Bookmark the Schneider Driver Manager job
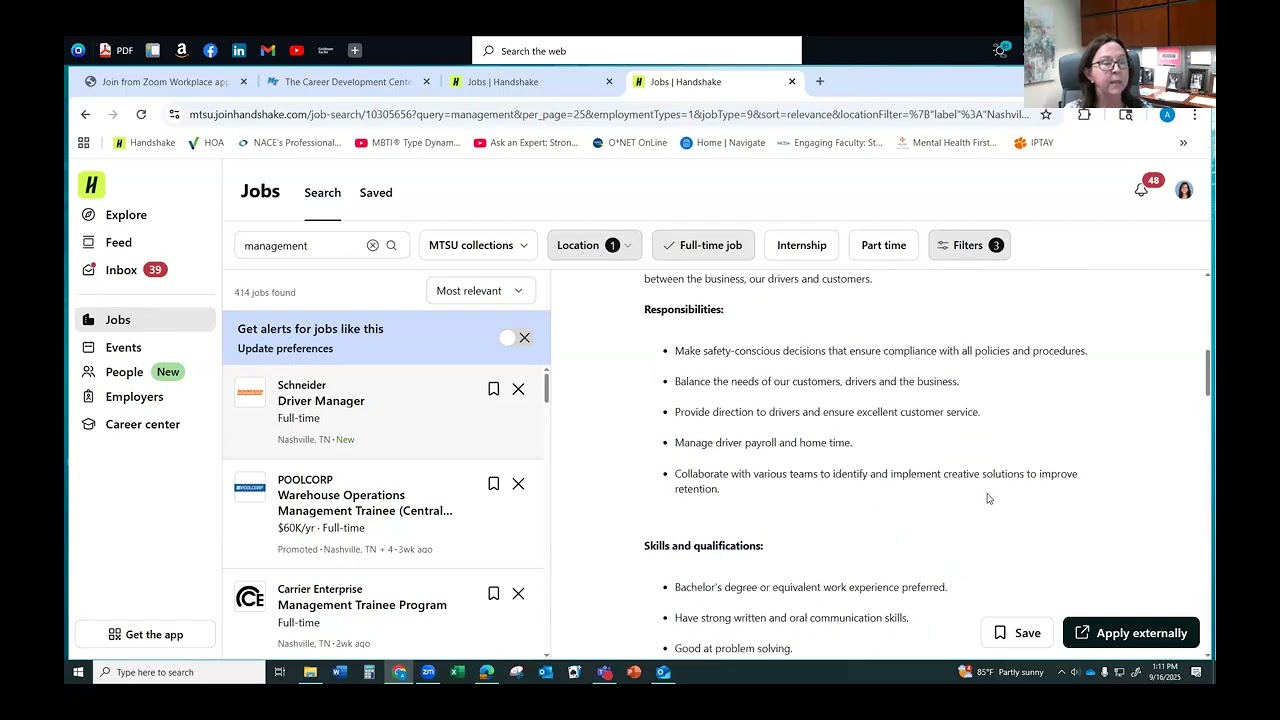1280x720 pixels. click(x=493, y=389)
